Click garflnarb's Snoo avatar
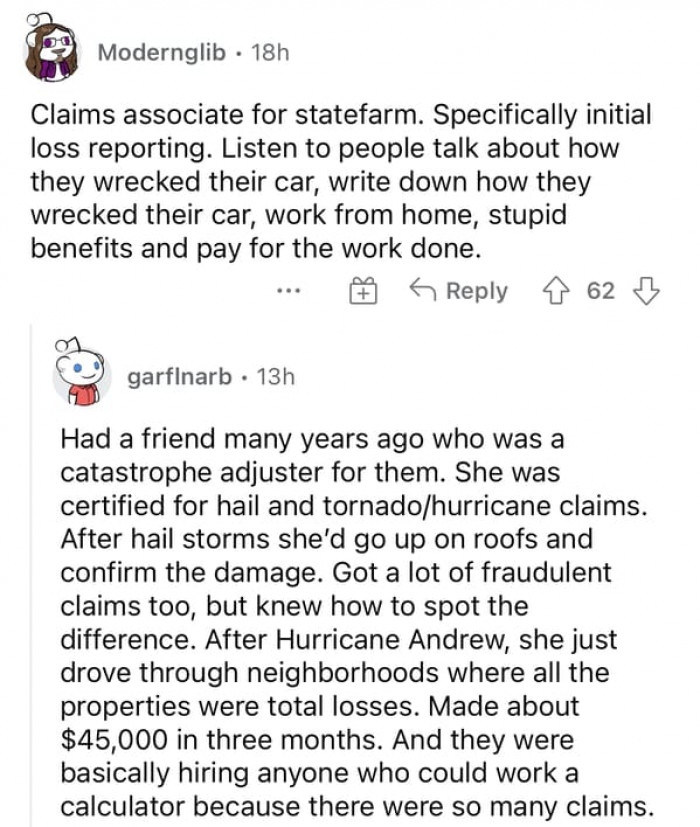The image size is (700, 827). tap(80, 375)
